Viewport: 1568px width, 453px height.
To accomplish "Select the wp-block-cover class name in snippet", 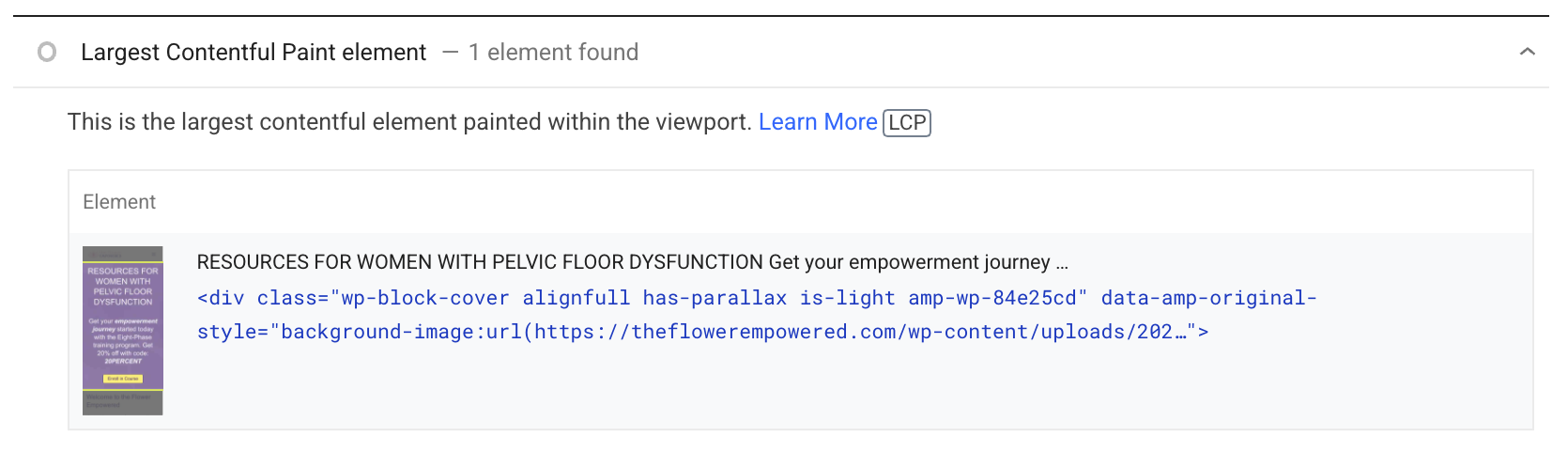I will [425, 298].
